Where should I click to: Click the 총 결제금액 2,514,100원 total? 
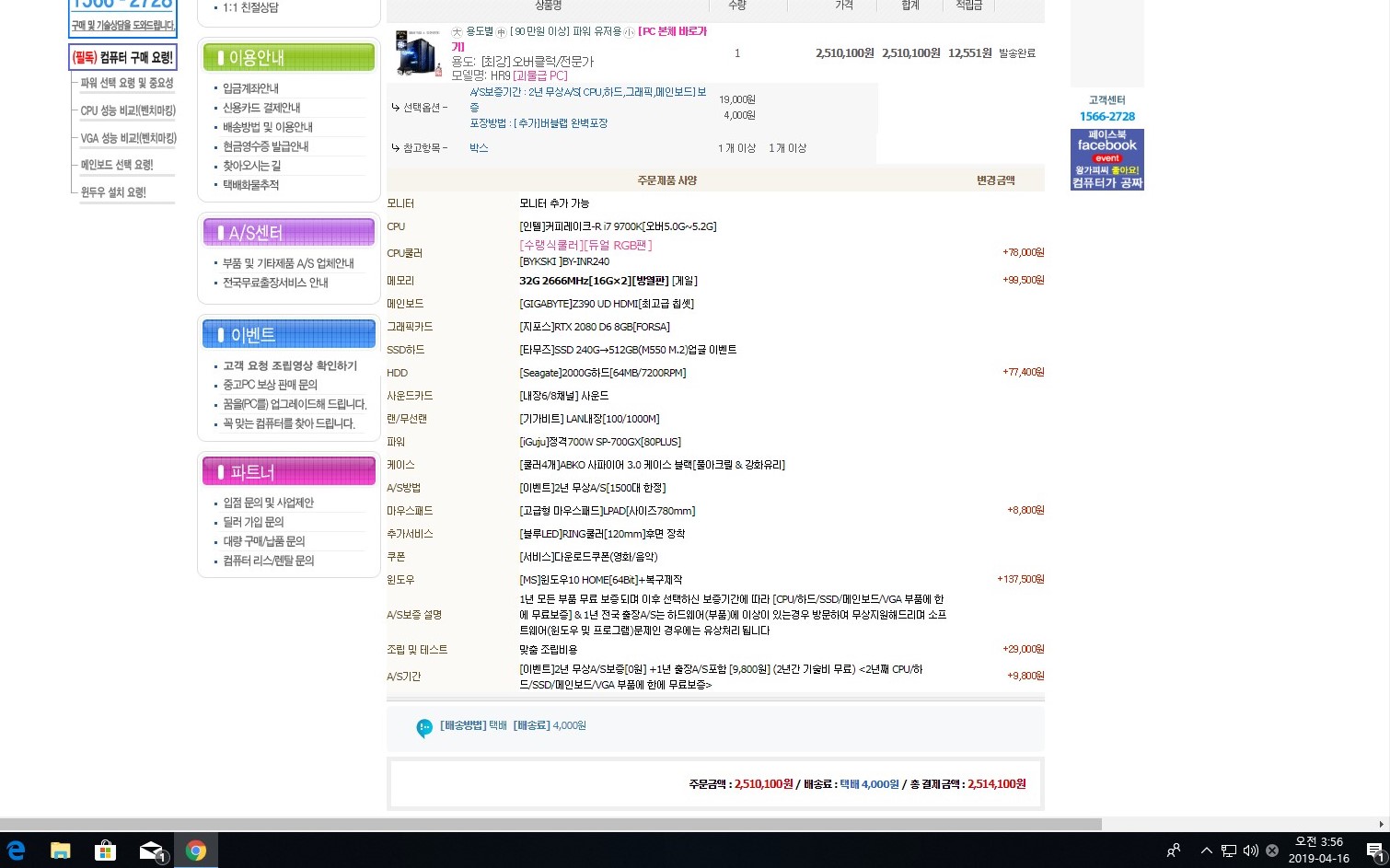(967, 784)
